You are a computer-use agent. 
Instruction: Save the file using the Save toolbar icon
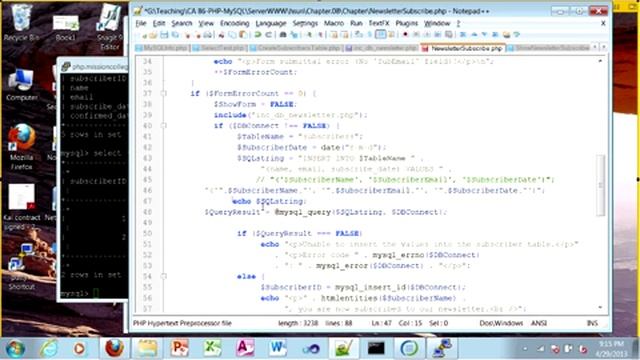164,35
